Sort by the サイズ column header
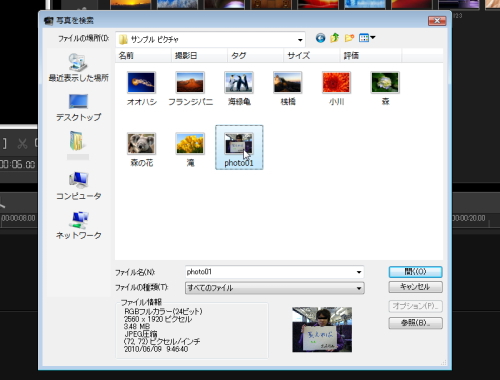The image size is (500, 380). coord(312,56)
